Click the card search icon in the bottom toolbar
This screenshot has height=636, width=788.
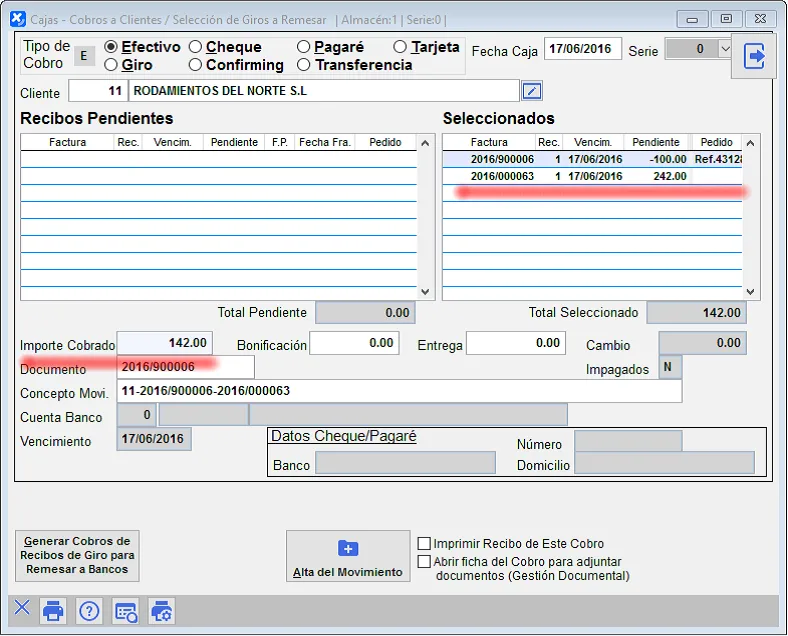point(125,610)
